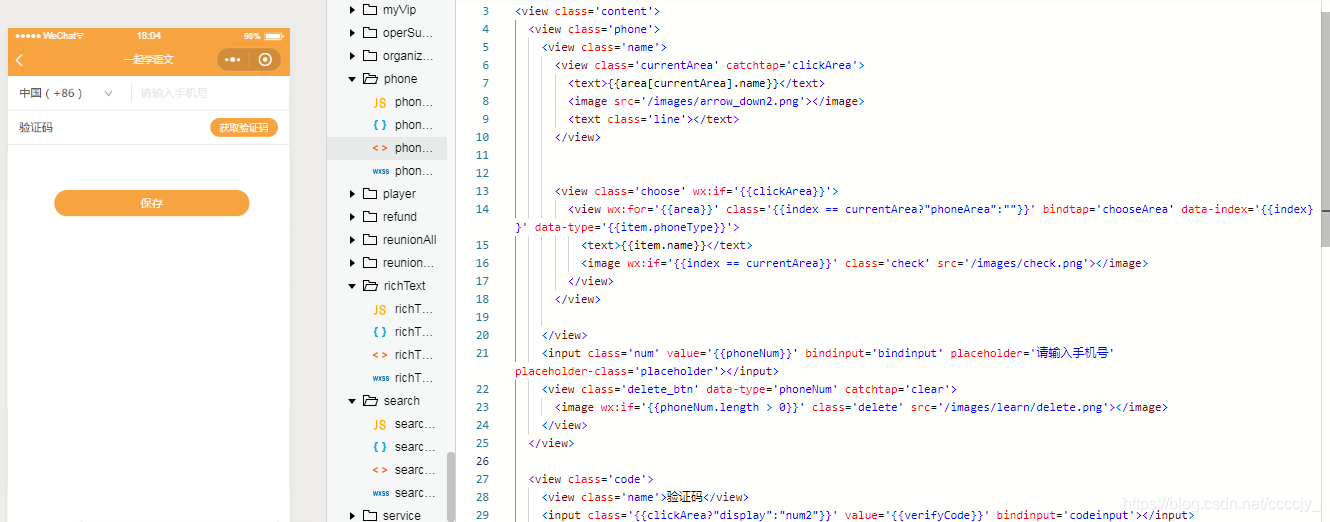Screen dimensions: 1330x522
Task: Click the file tree vertical scrollbar
Action: 450,486
